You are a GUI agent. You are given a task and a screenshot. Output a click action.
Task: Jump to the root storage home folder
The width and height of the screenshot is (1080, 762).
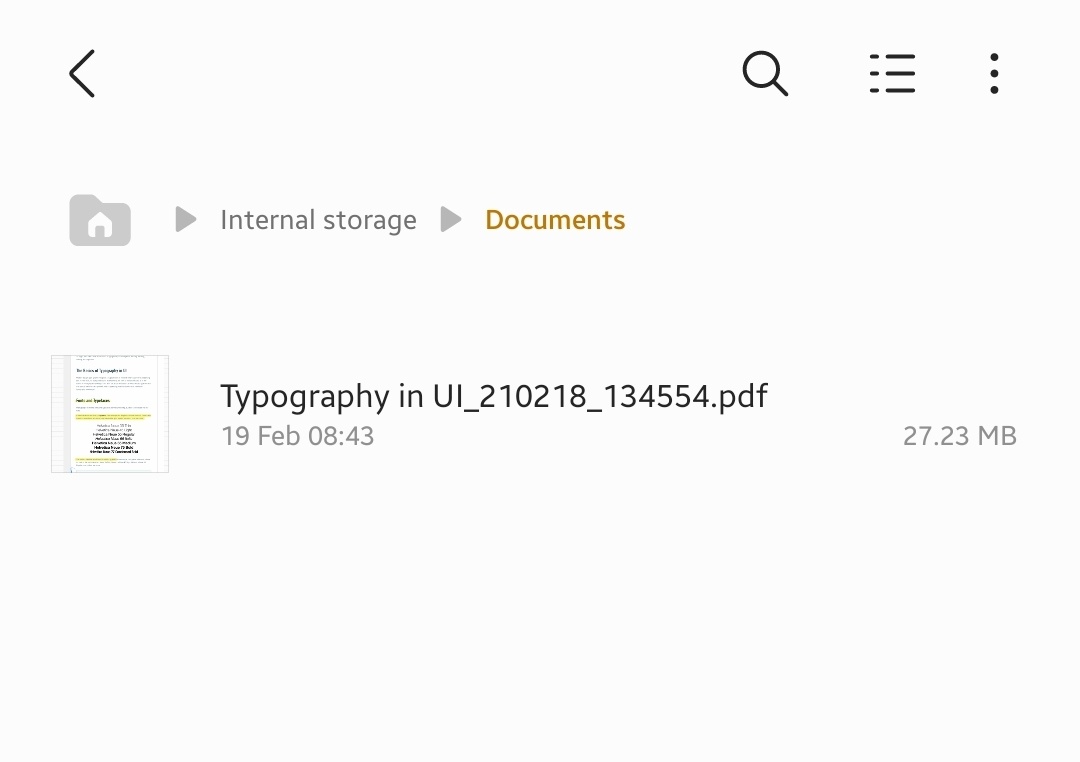[x=100, y=220]
